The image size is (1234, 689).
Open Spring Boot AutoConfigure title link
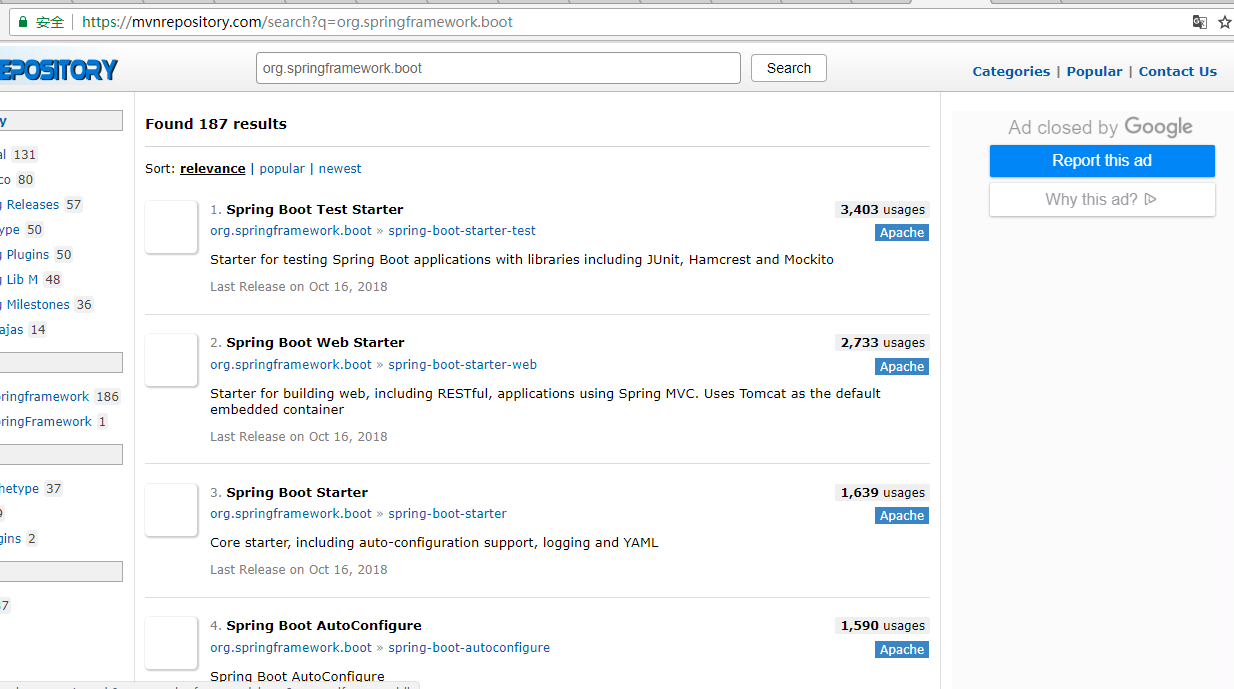324,626
